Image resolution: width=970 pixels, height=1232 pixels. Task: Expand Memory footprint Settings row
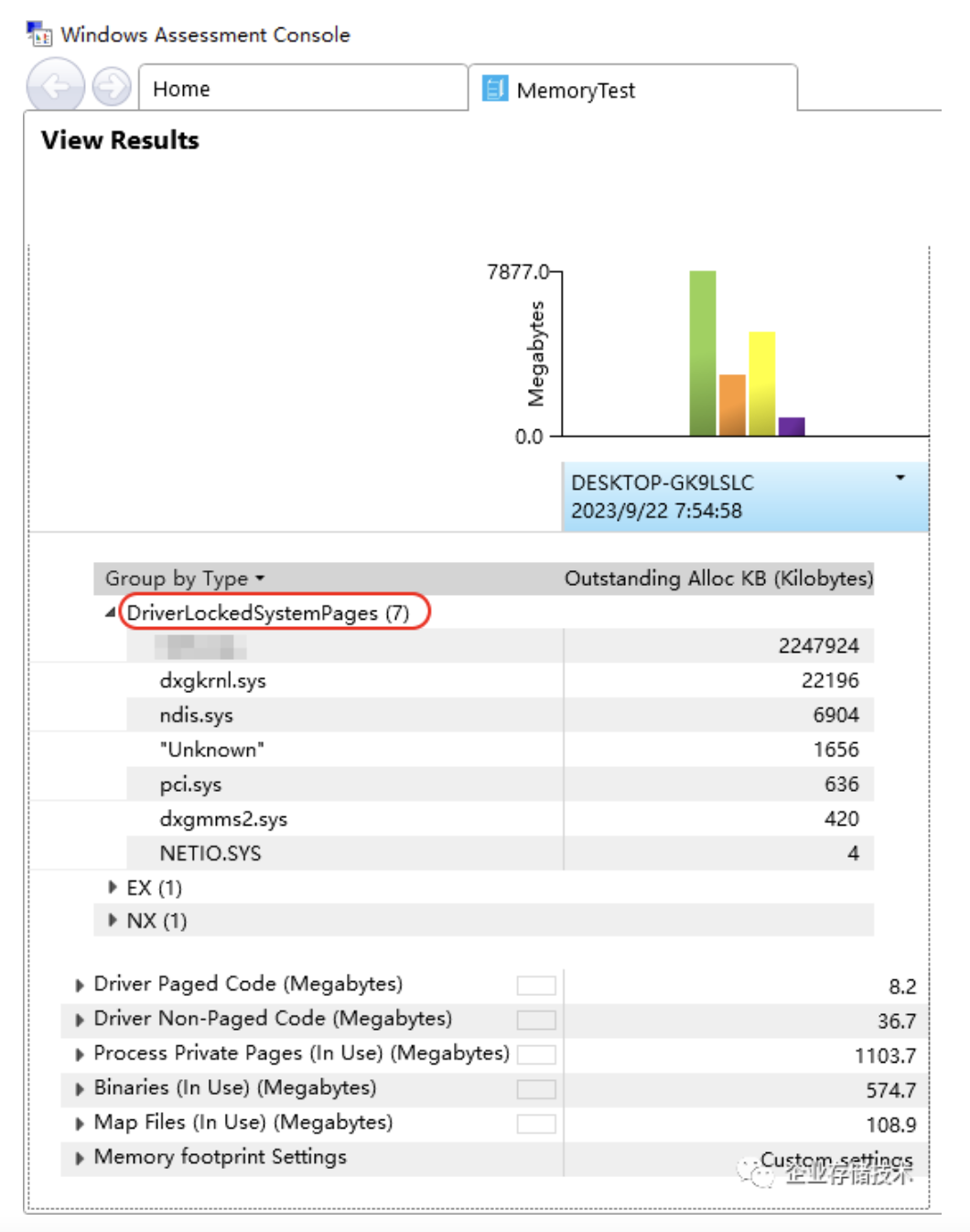80,1158
